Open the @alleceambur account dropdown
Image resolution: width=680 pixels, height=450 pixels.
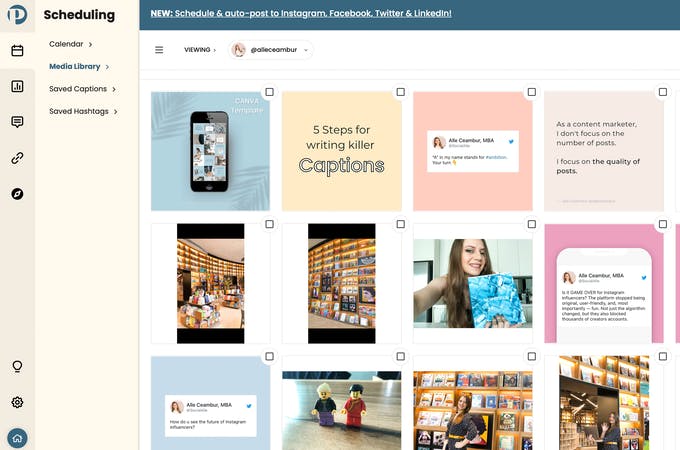point(271,50)
